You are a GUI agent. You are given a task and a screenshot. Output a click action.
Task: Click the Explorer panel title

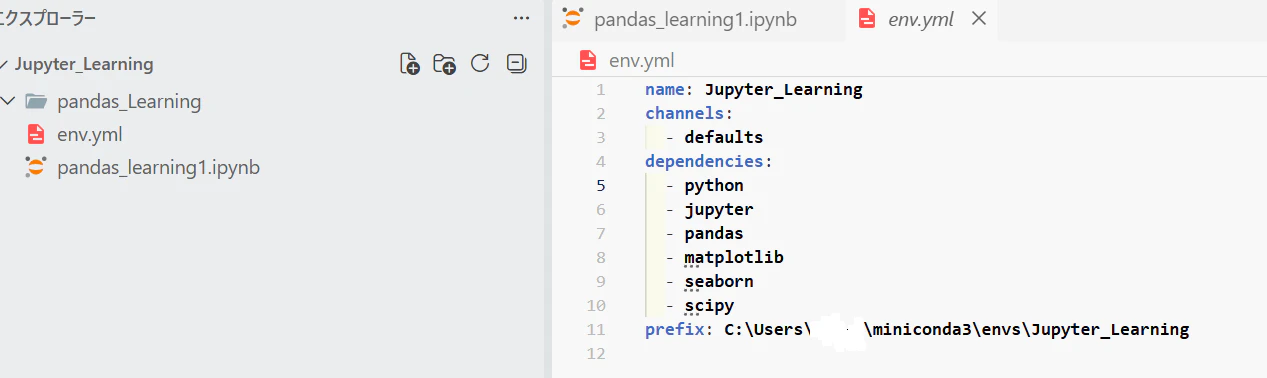47,18
